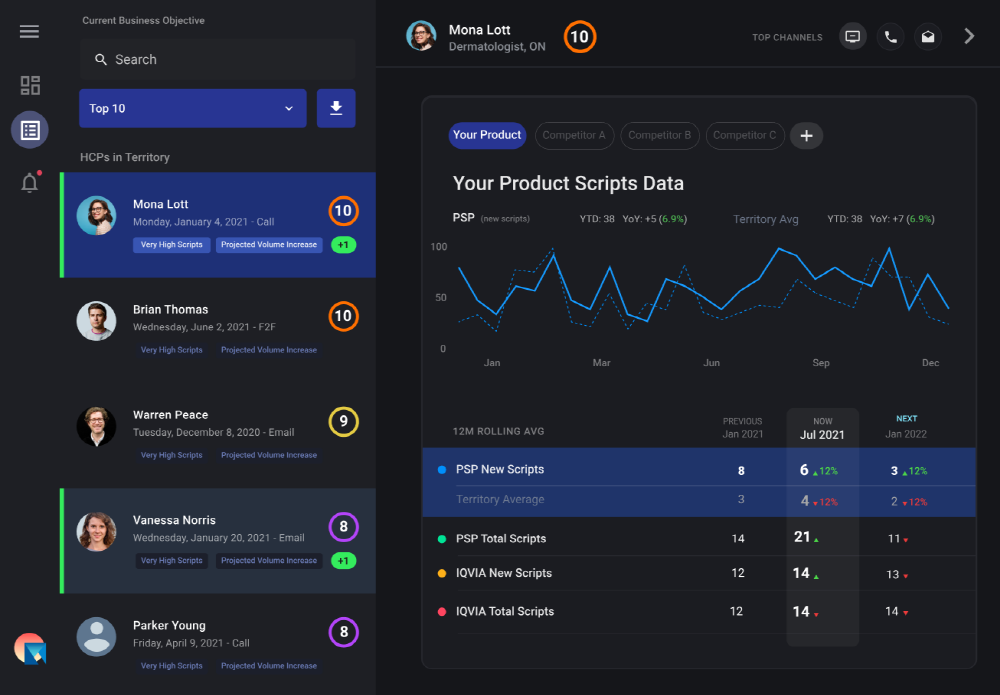Click the phone call channel icon

point(890,37)
